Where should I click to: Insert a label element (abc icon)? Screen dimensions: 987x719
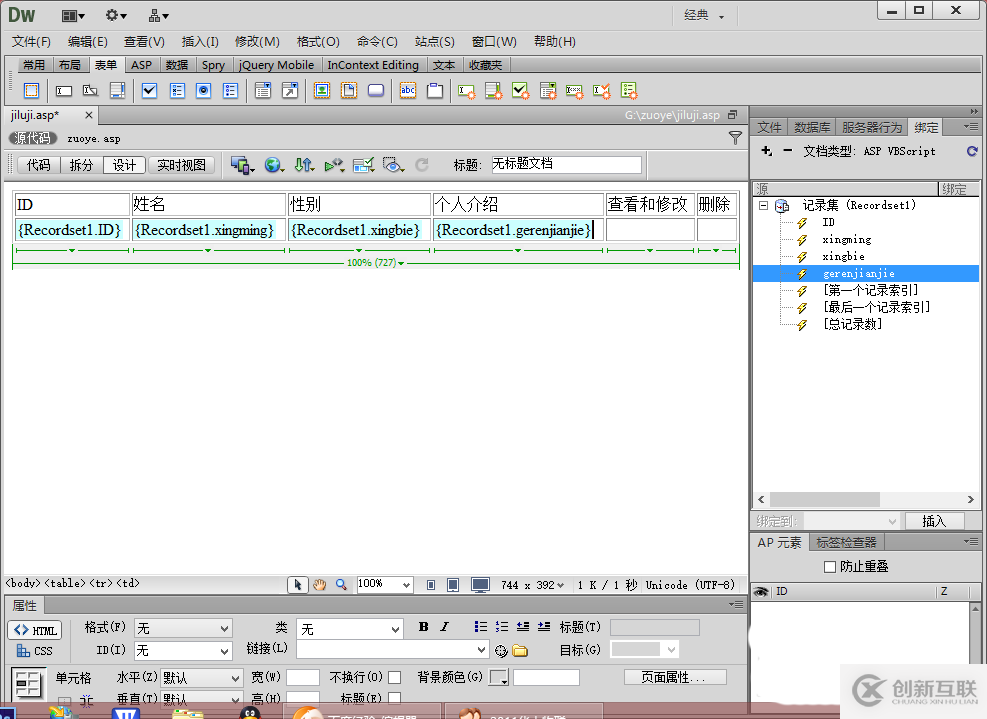pos(408,91)
